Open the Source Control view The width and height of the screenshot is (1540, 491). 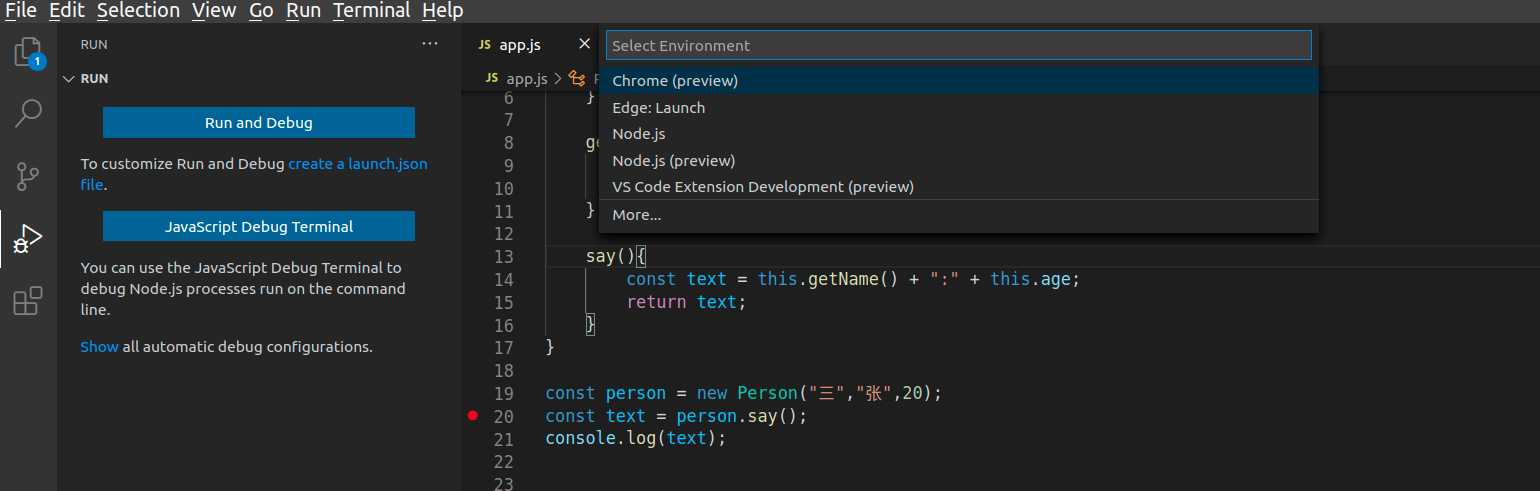[28, 176]
